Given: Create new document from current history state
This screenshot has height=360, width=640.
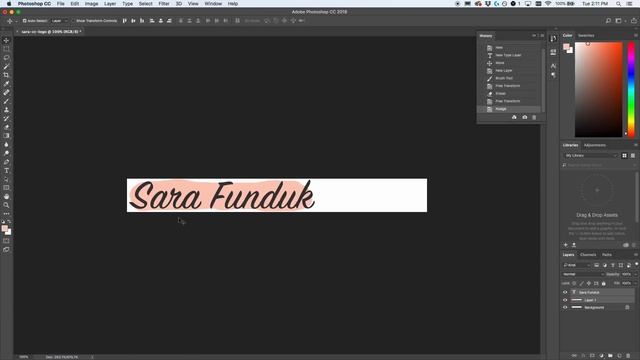Looking at the screenshot, I should click(514, 118).
